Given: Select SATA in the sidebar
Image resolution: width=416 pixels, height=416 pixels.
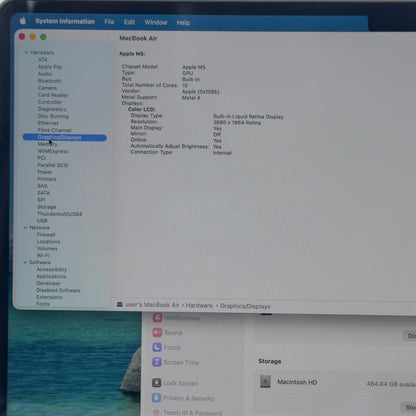Looking at the screenshot, I should tap(43, 193).
